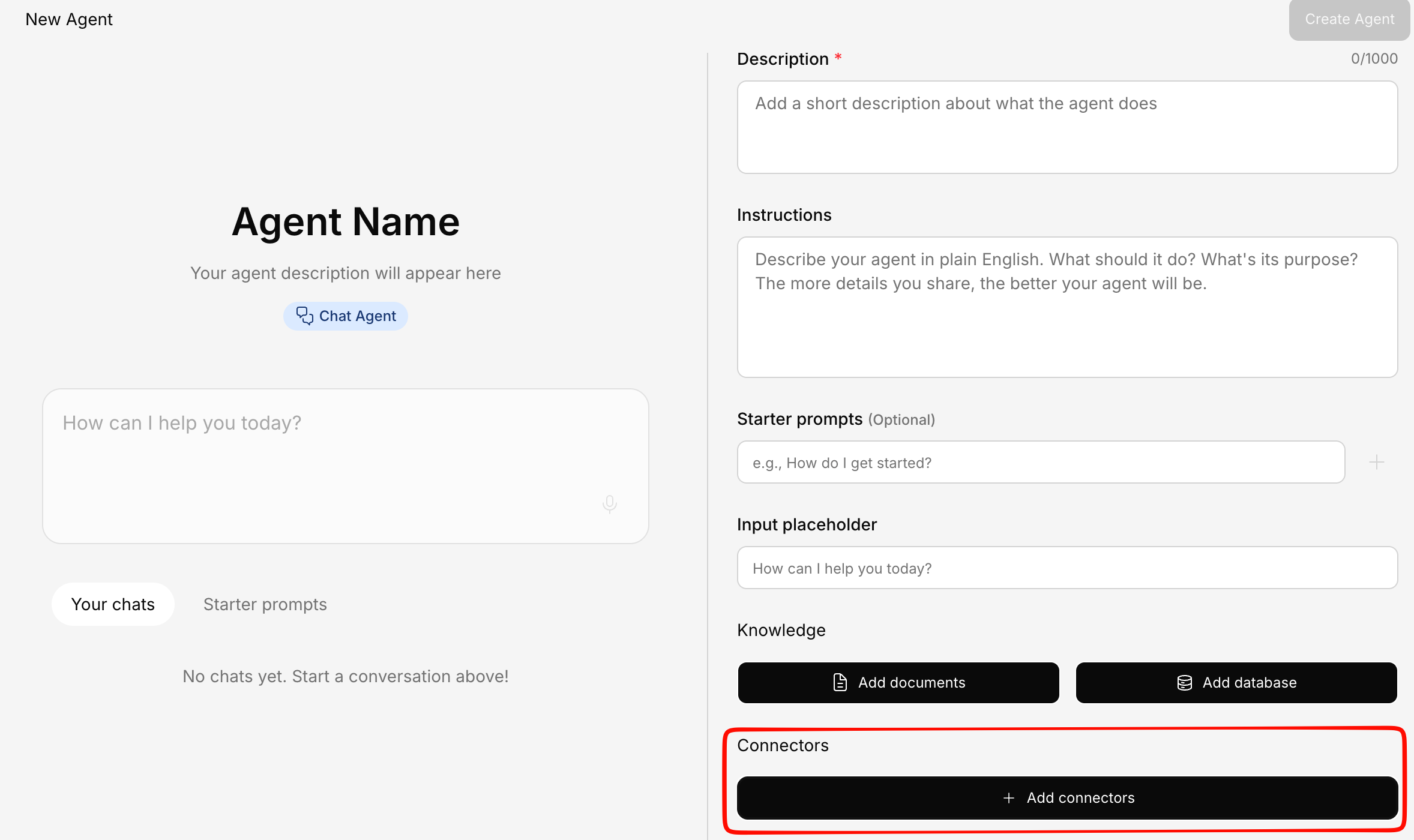Click the Add documents button
The image size is (1414, 840).
[898, 682]
